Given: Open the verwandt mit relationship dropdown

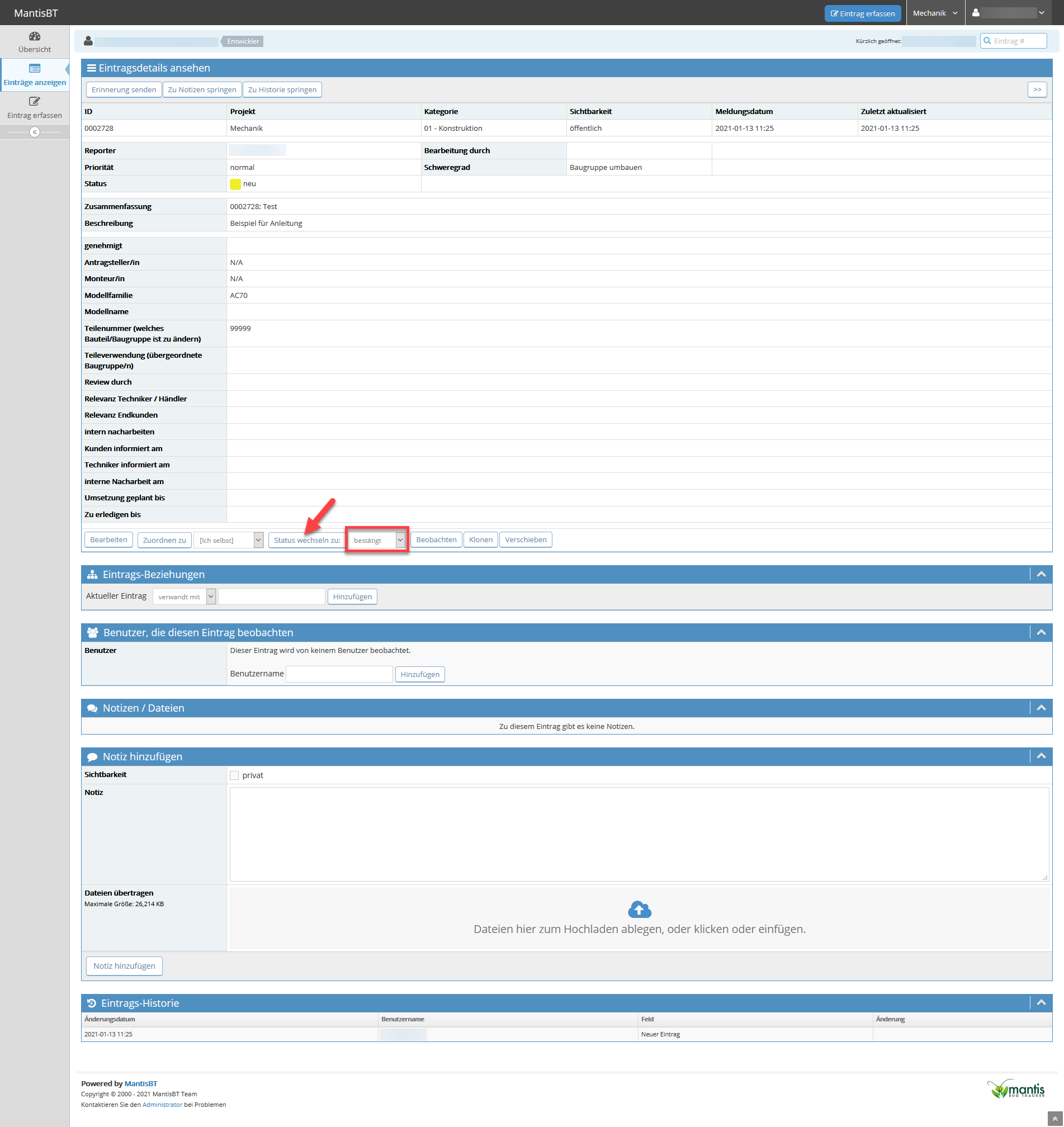Looking at the screenshot, I should [184, 596].
